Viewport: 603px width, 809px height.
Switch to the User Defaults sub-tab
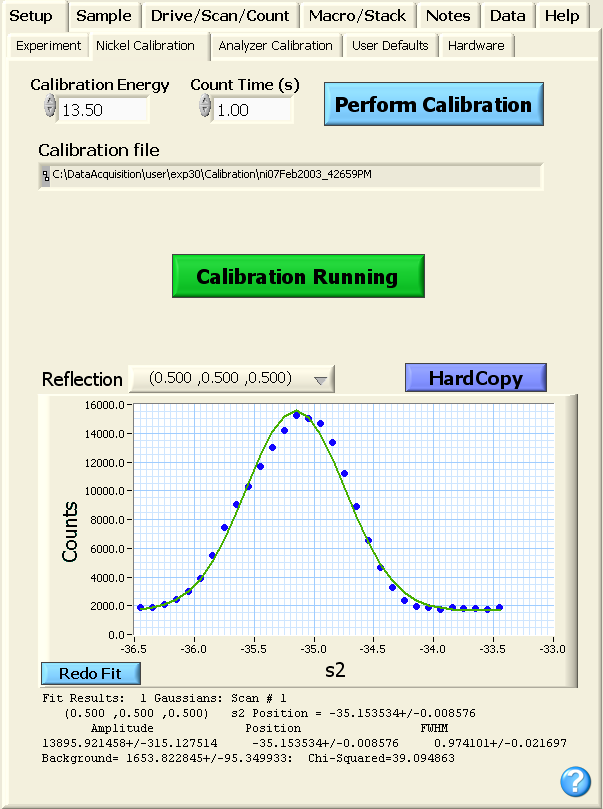click(390, 46)
